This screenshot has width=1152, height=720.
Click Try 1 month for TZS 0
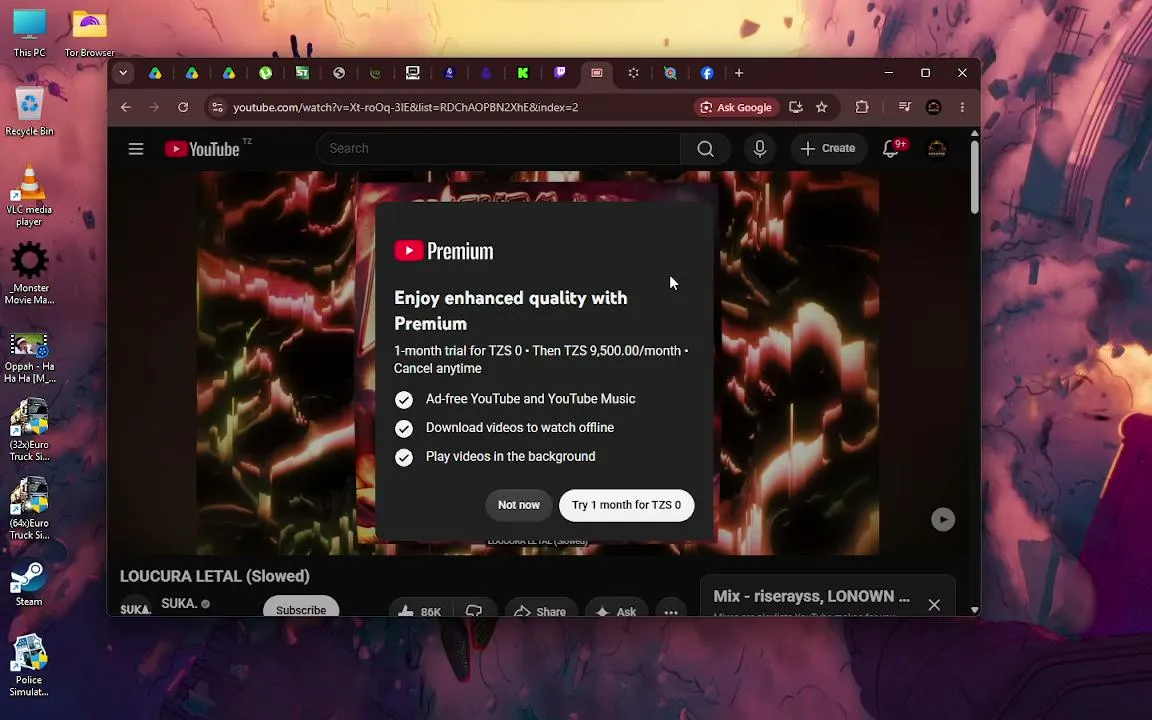click(x=626, y=505)
